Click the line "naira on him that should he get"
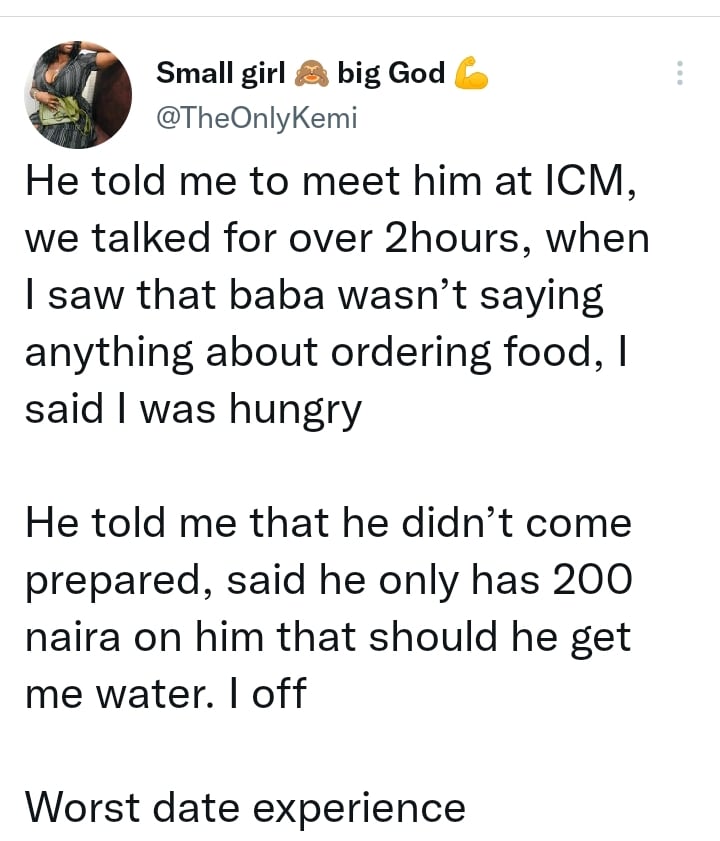 click(327, 637)
